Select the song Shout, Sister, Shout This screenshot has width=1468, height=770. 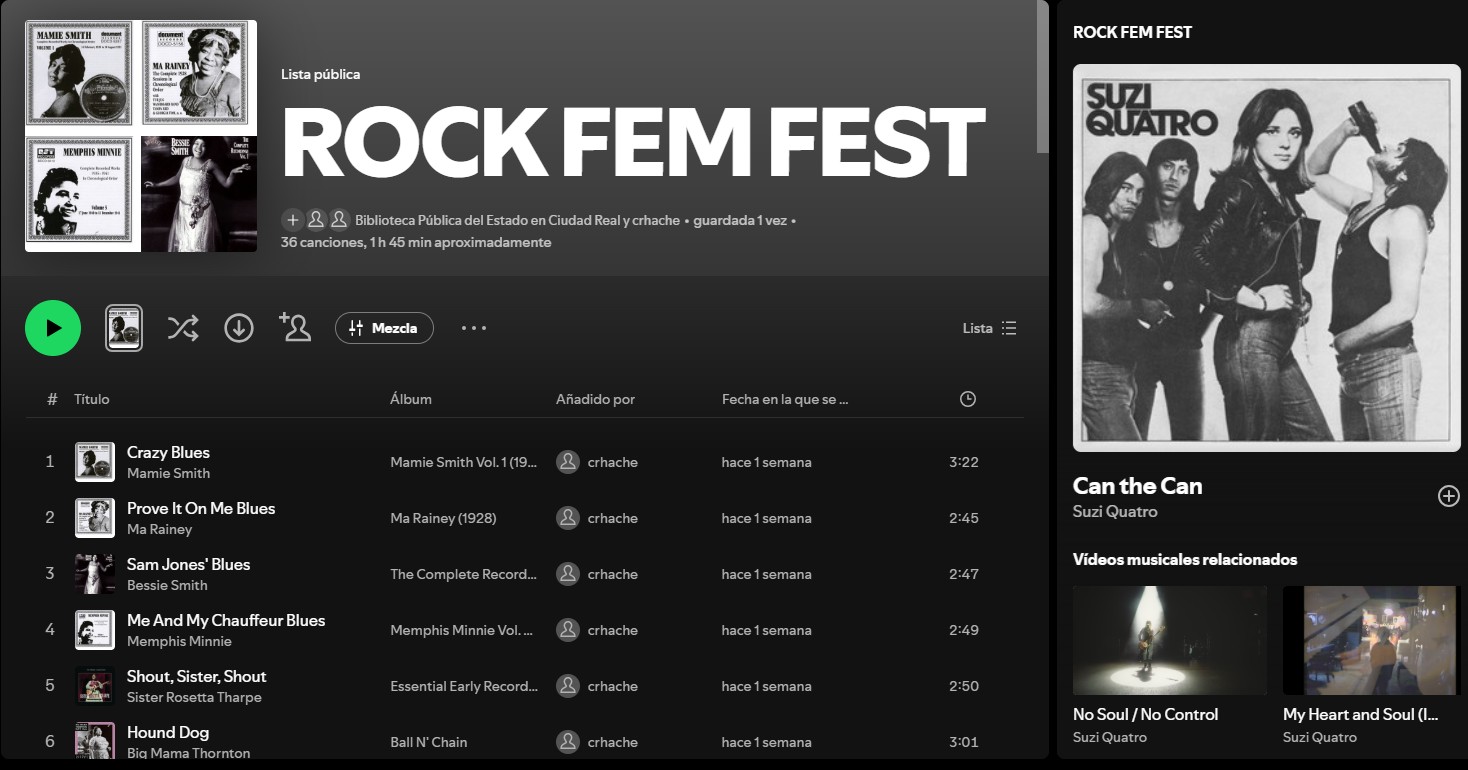pyautogui.click(x=197, y=676)
